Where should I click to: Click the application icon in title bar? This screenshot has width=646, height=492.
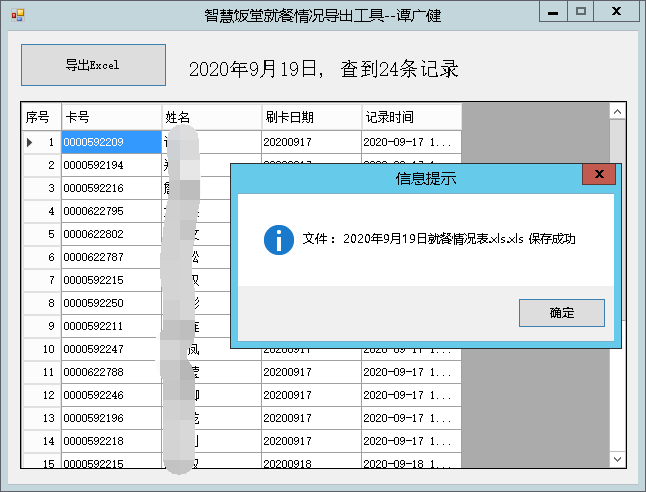pos(16,14)
